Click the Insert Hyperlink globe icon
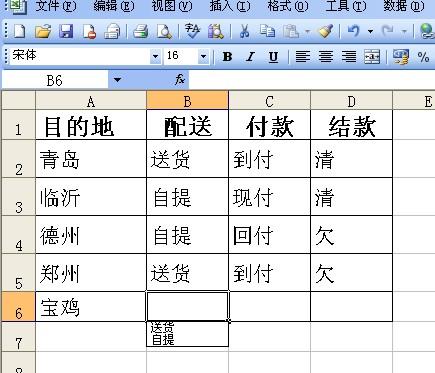The image size is (435, 373). (x=427, y=31)
